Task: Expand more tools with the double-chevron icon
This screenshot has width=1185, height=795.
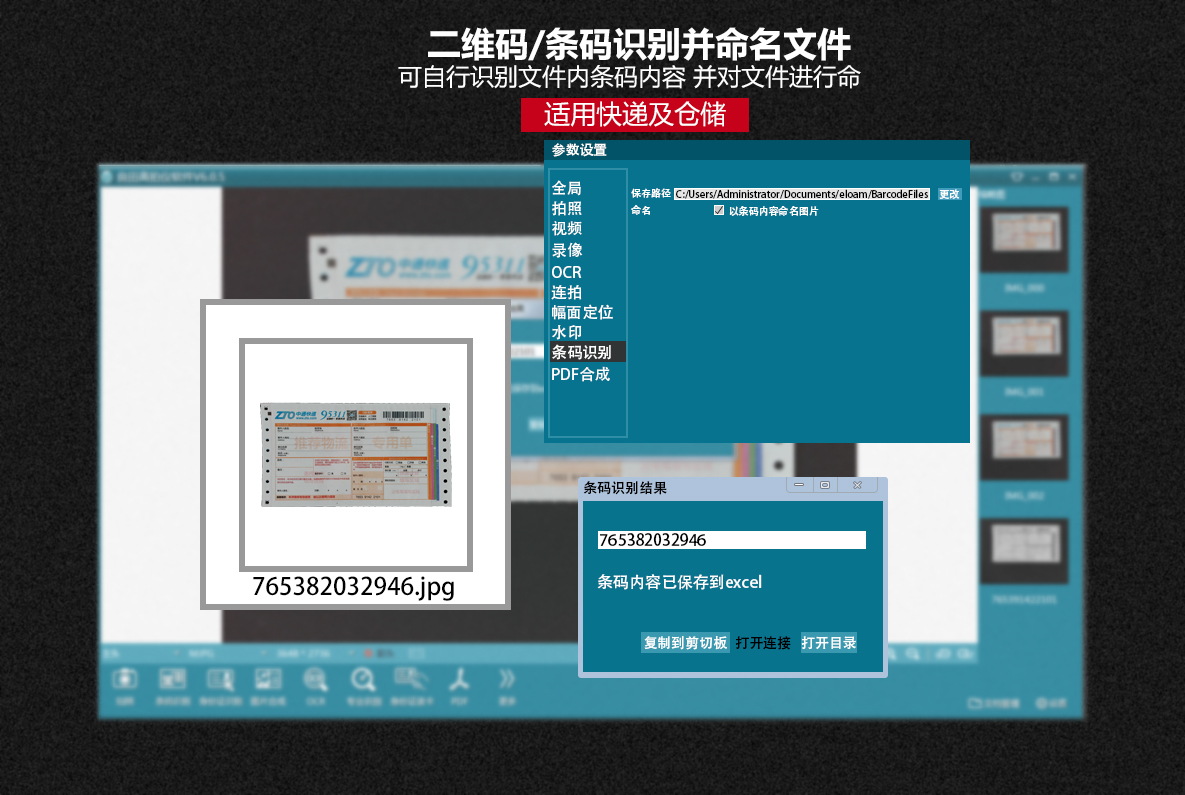Action: click(507, 680)
